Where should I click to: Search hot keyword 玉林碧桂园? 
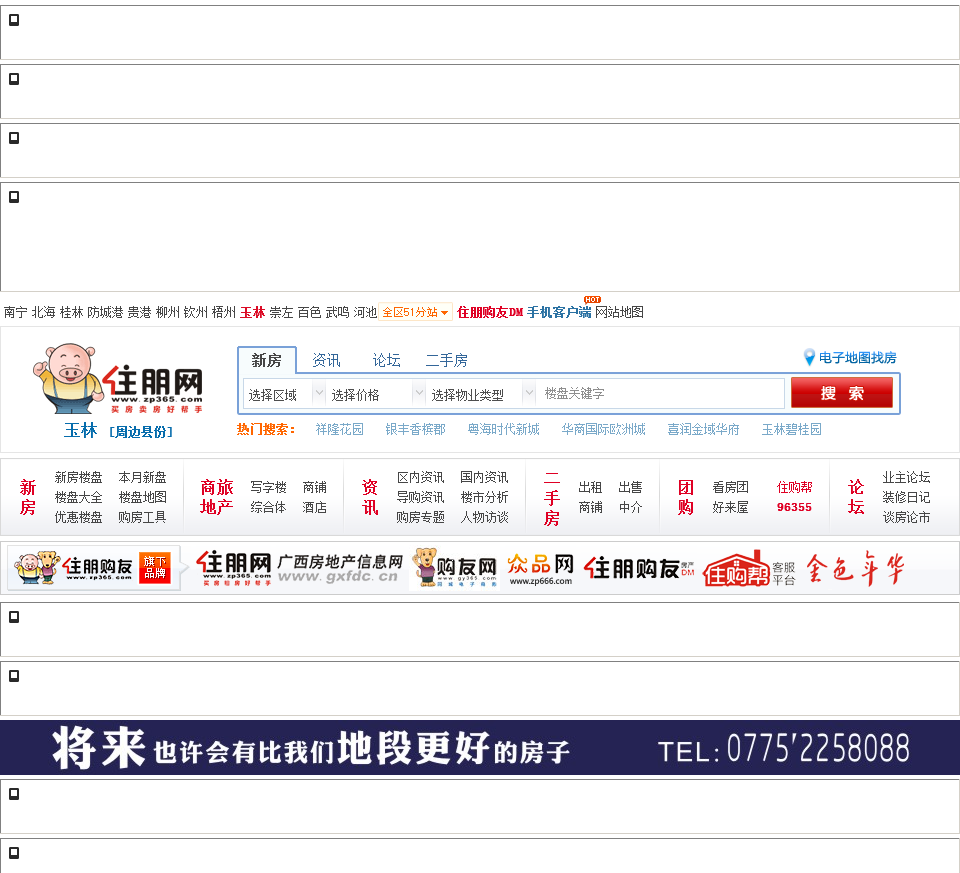(x=792, y=429)
